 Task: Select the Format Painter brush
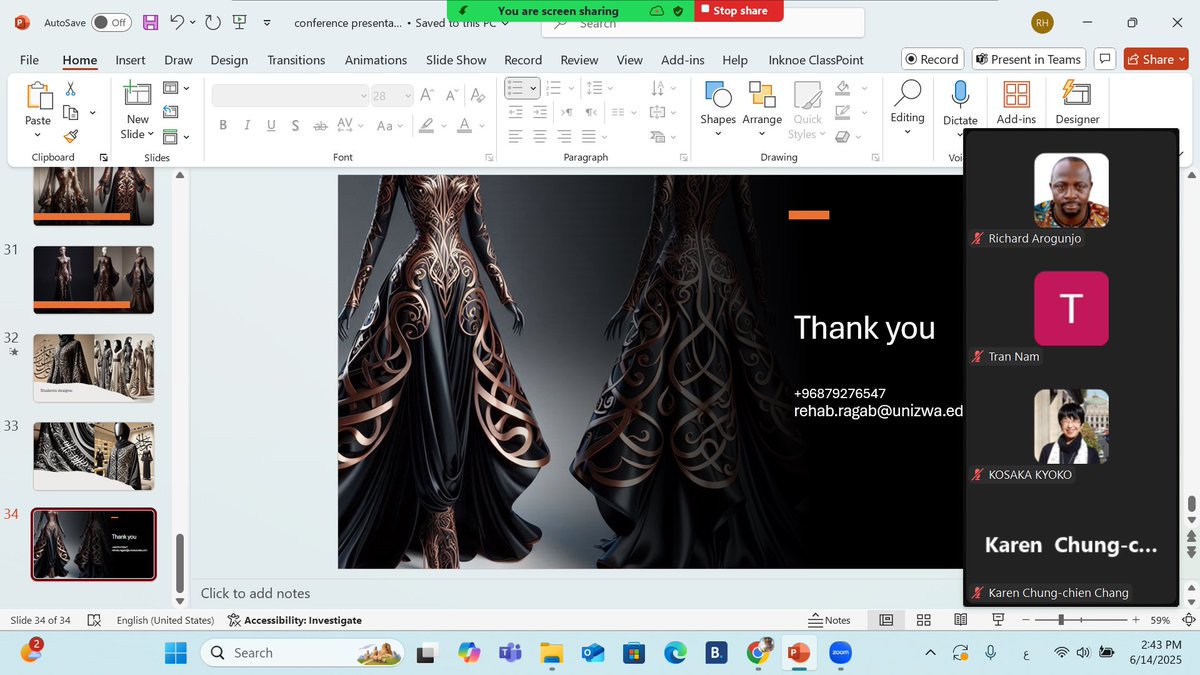pos(71,136)
